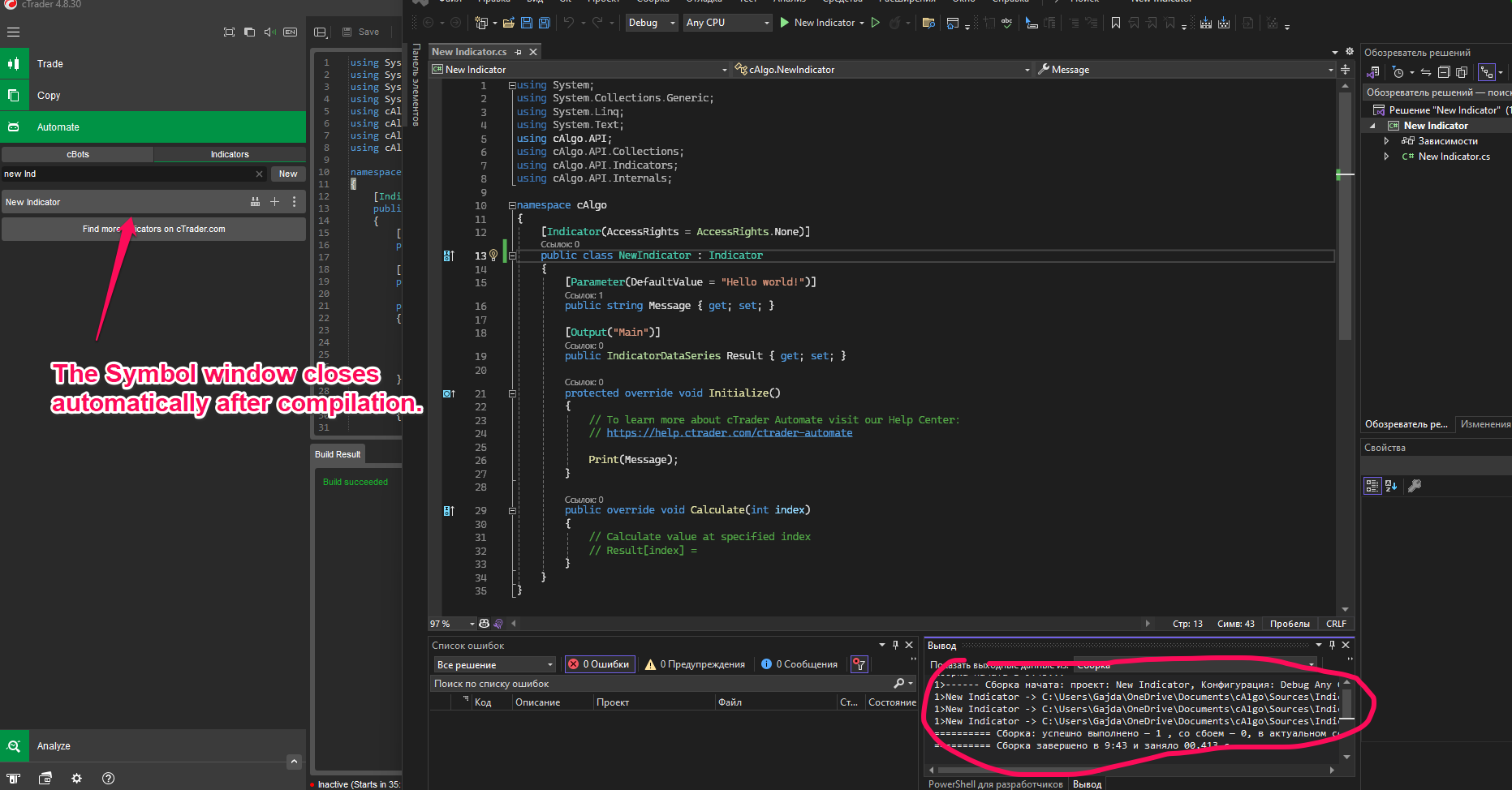This screenshot has width=1512, height=790.
Task: Click Sync with Active Document in Solution Explorer
Action: point(1425,72)
